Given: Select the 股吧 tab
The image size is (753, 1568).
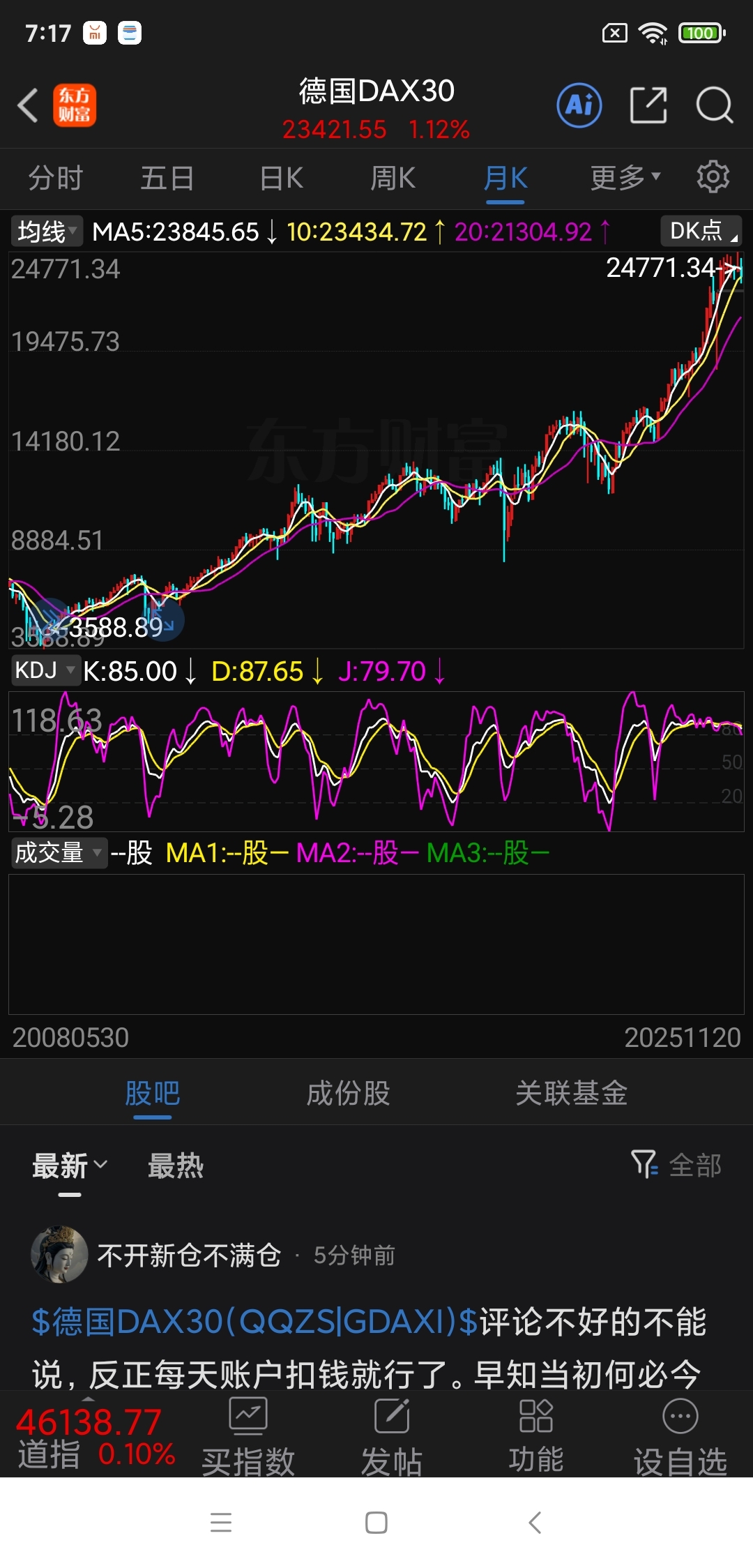Looking at the screenshot, I should tap(153, 1093).
